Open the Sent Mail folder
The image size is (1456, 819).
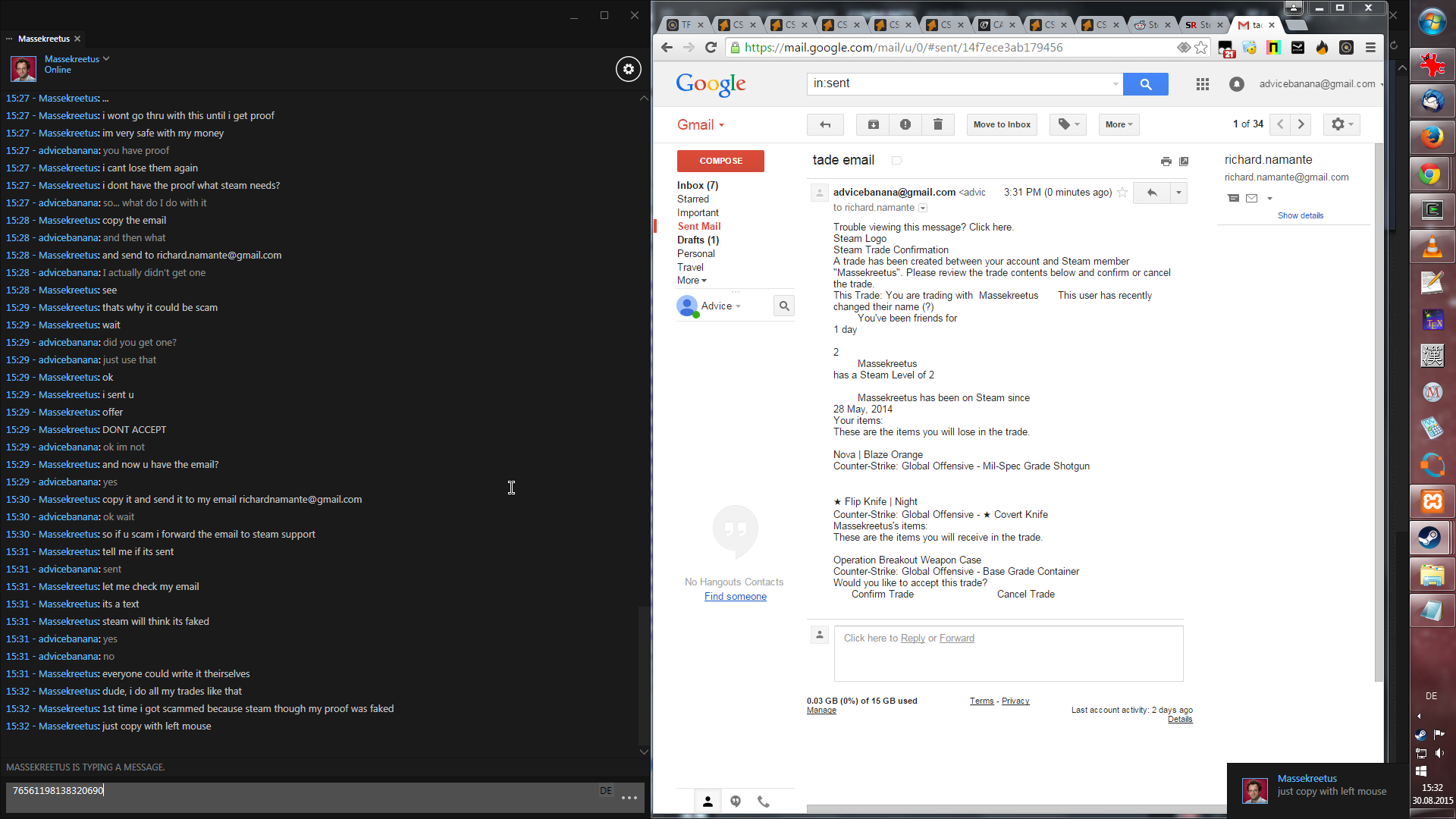[x=698, y=226]
